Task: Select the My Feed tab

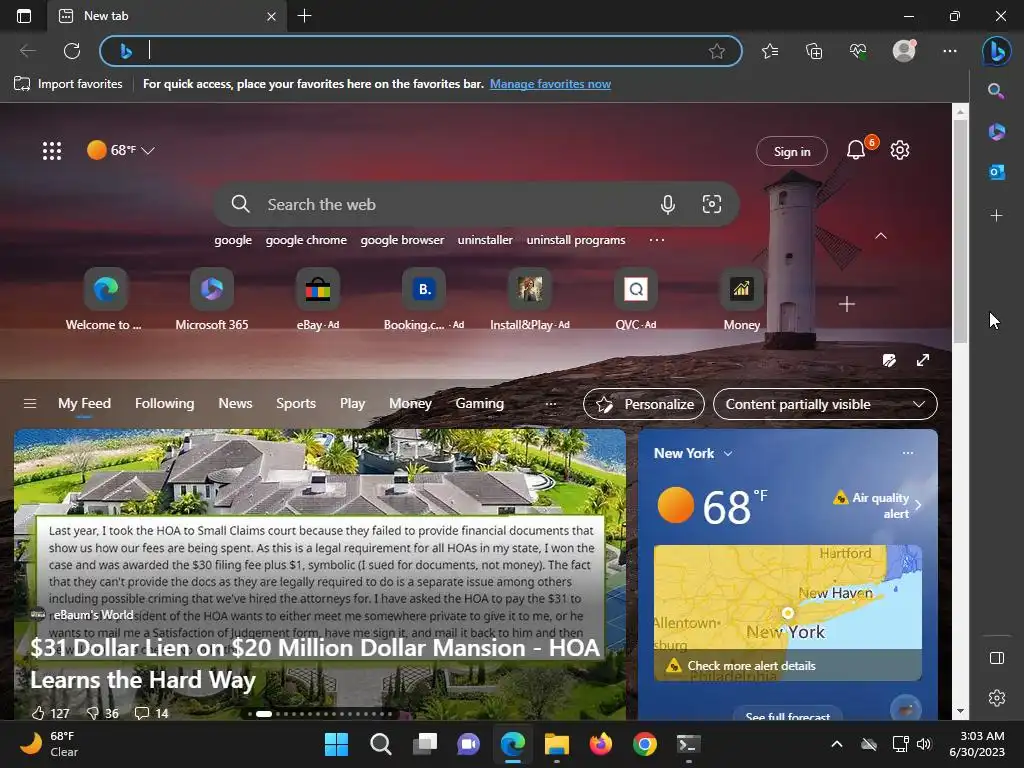Action: point(84,404)
